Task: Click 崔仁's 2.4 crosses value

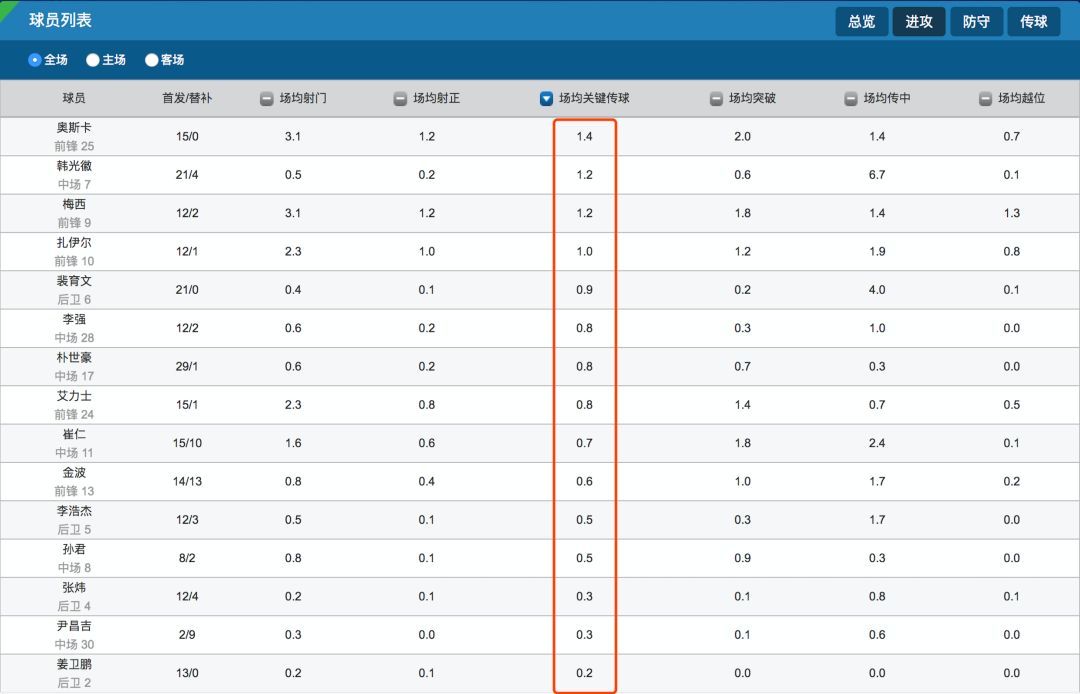Action: tap(877, 443)
